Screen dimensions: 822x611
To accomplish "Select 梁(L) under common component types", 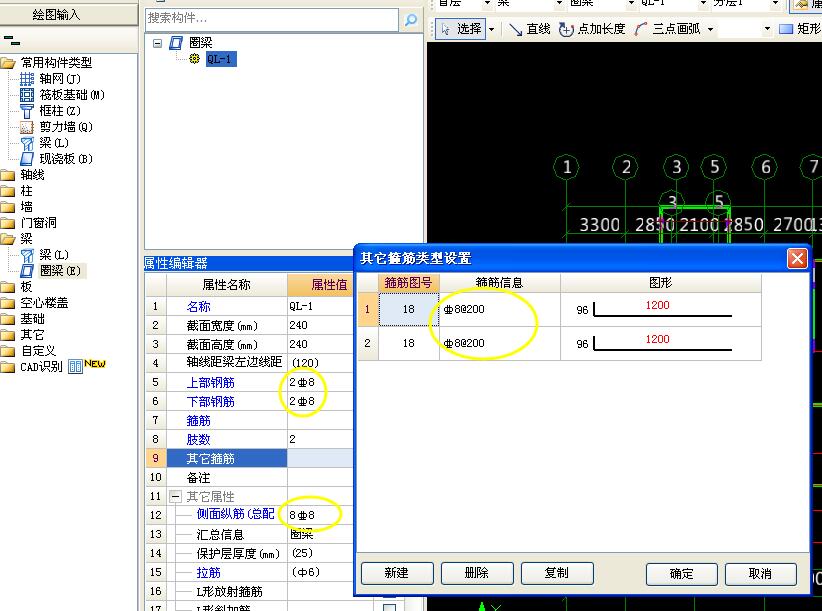I will 45,143.
